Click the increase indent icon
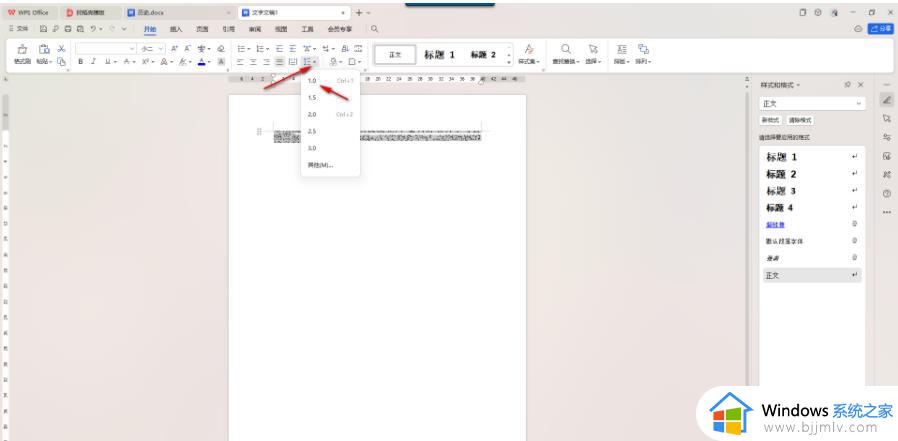Screen dimensions: 898x441 click(293, 49)
